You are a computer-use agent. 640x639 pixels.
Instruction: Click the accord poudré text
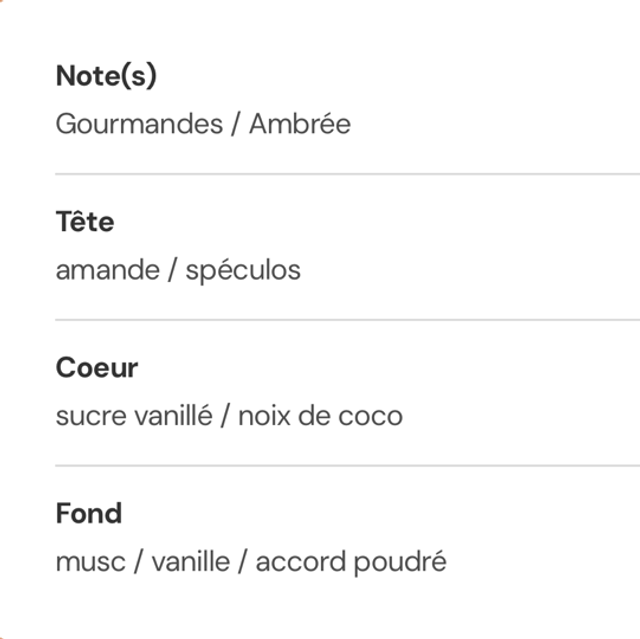click(351, 562)
